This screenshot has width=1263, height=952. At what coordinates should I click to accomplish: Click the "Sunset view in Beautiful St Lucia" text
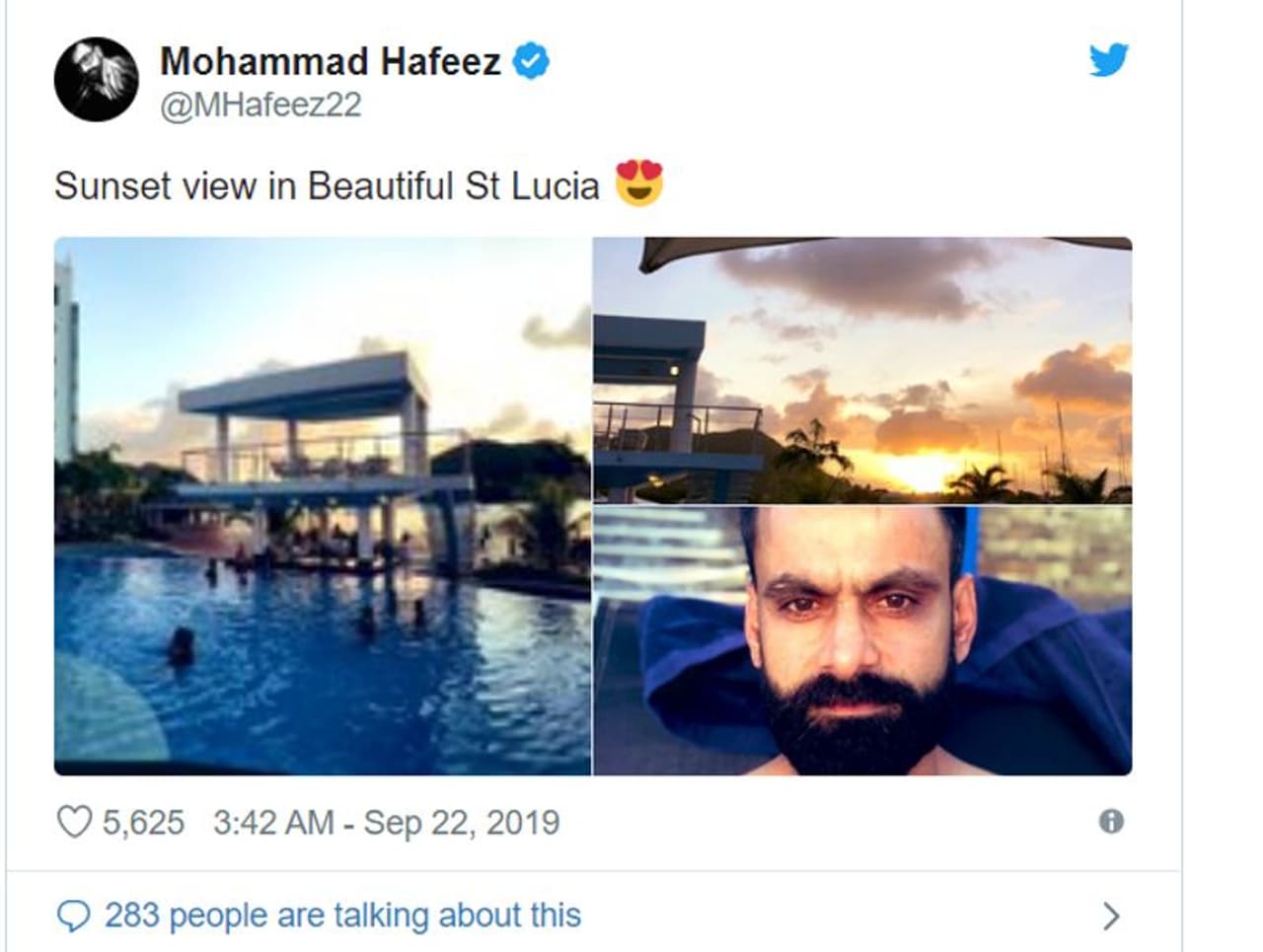pyautogui.click(x=327, y=185)
